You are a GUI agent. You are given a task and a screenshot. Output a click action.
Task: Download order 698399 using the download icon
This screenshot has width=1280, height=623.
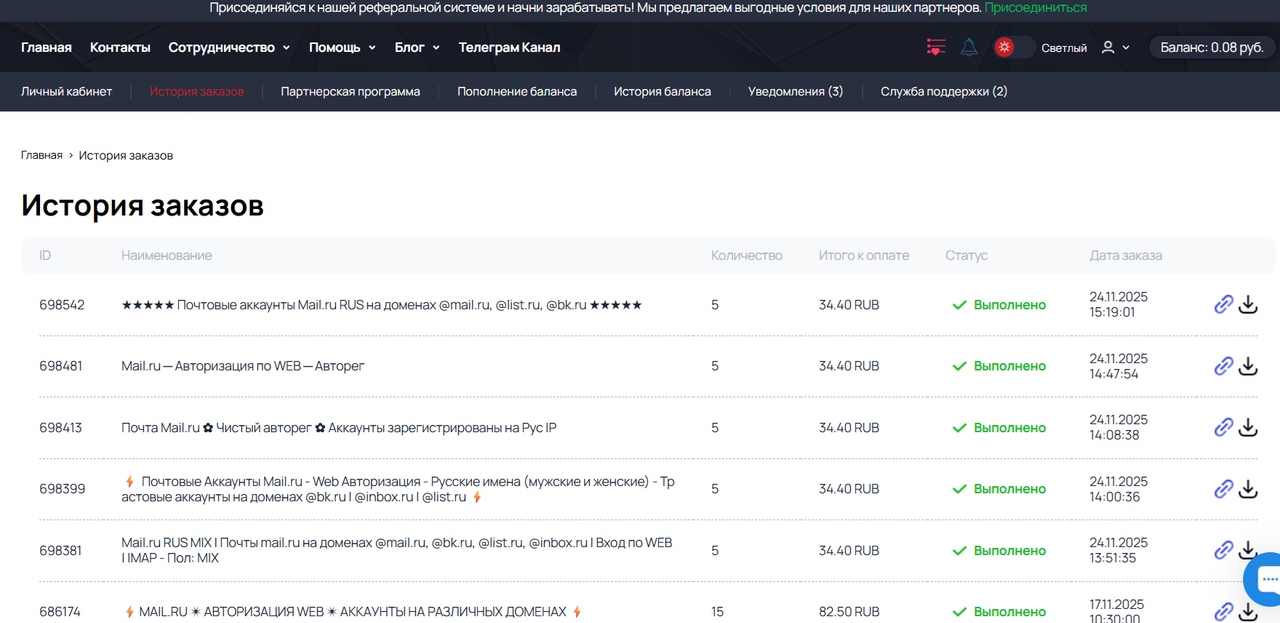pyautogui.click(x=1247, y=489)
